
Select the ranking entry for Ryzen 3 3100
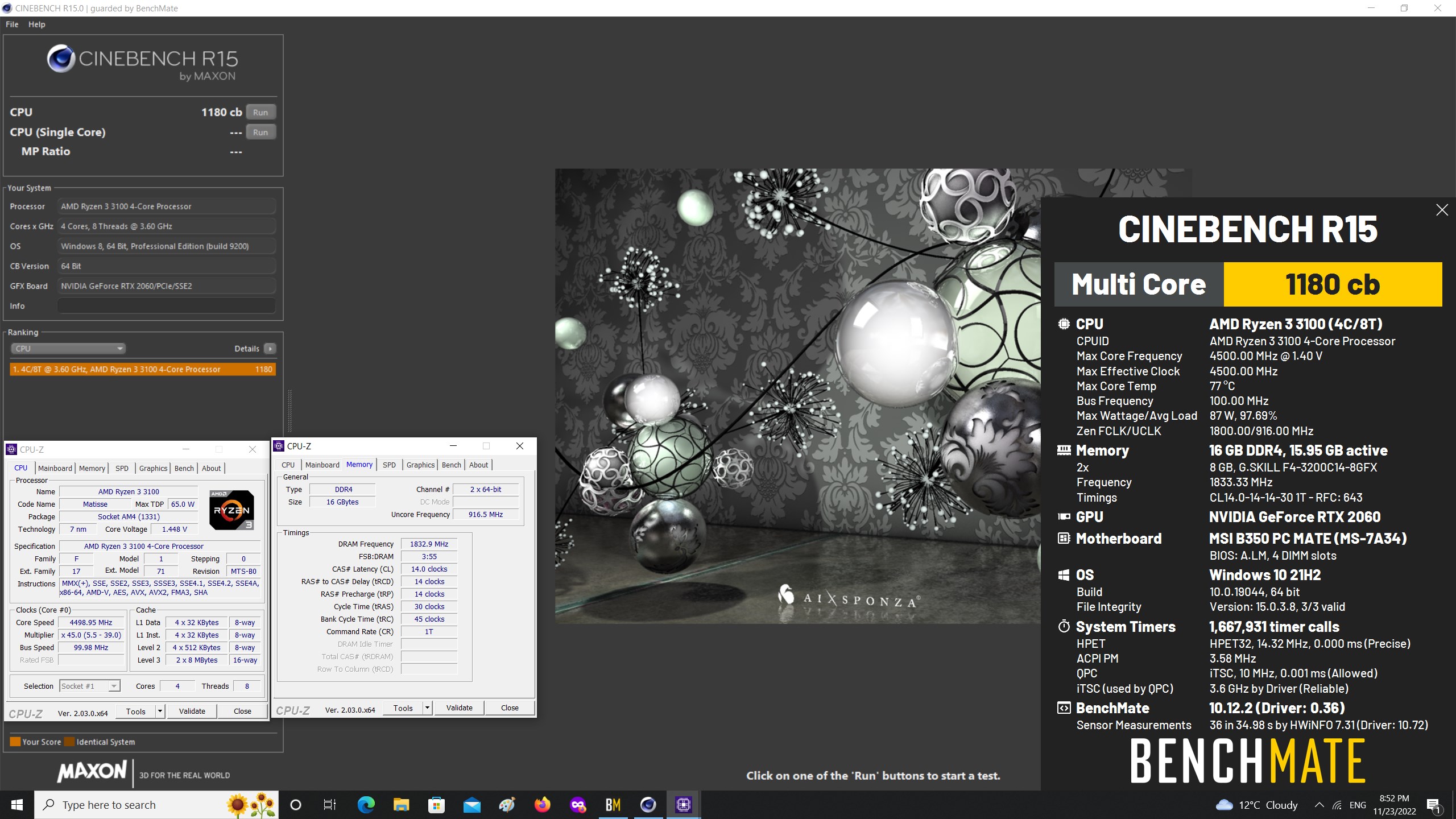[143, 369]
